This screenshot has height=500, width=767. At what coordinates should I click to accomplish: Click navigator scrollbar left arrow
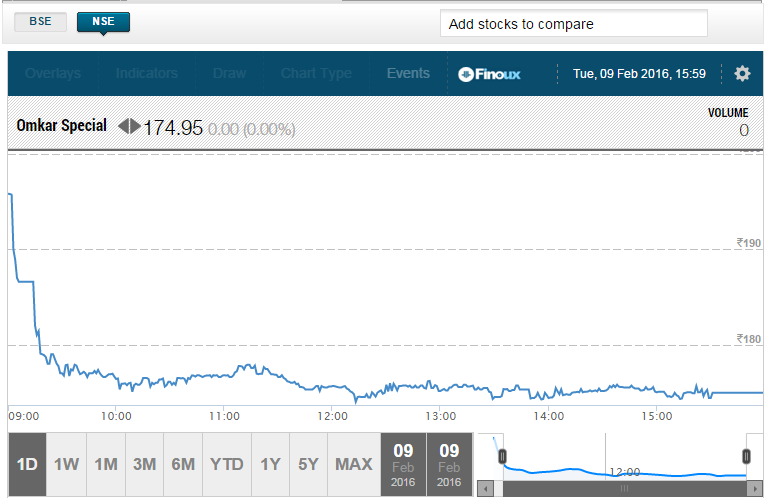click(486, 489)
